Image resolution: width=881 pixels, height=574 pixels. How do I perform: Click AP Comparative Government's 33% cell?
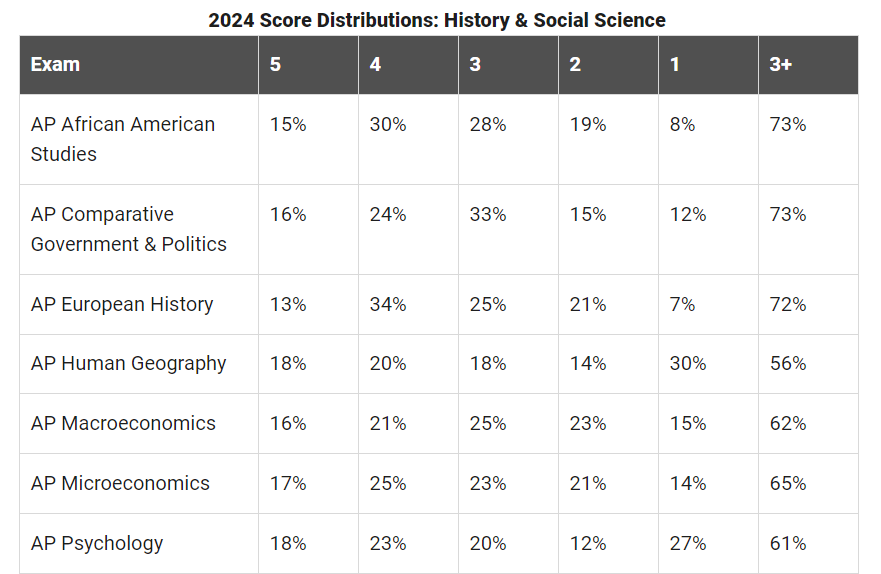(x=488, y=214)
